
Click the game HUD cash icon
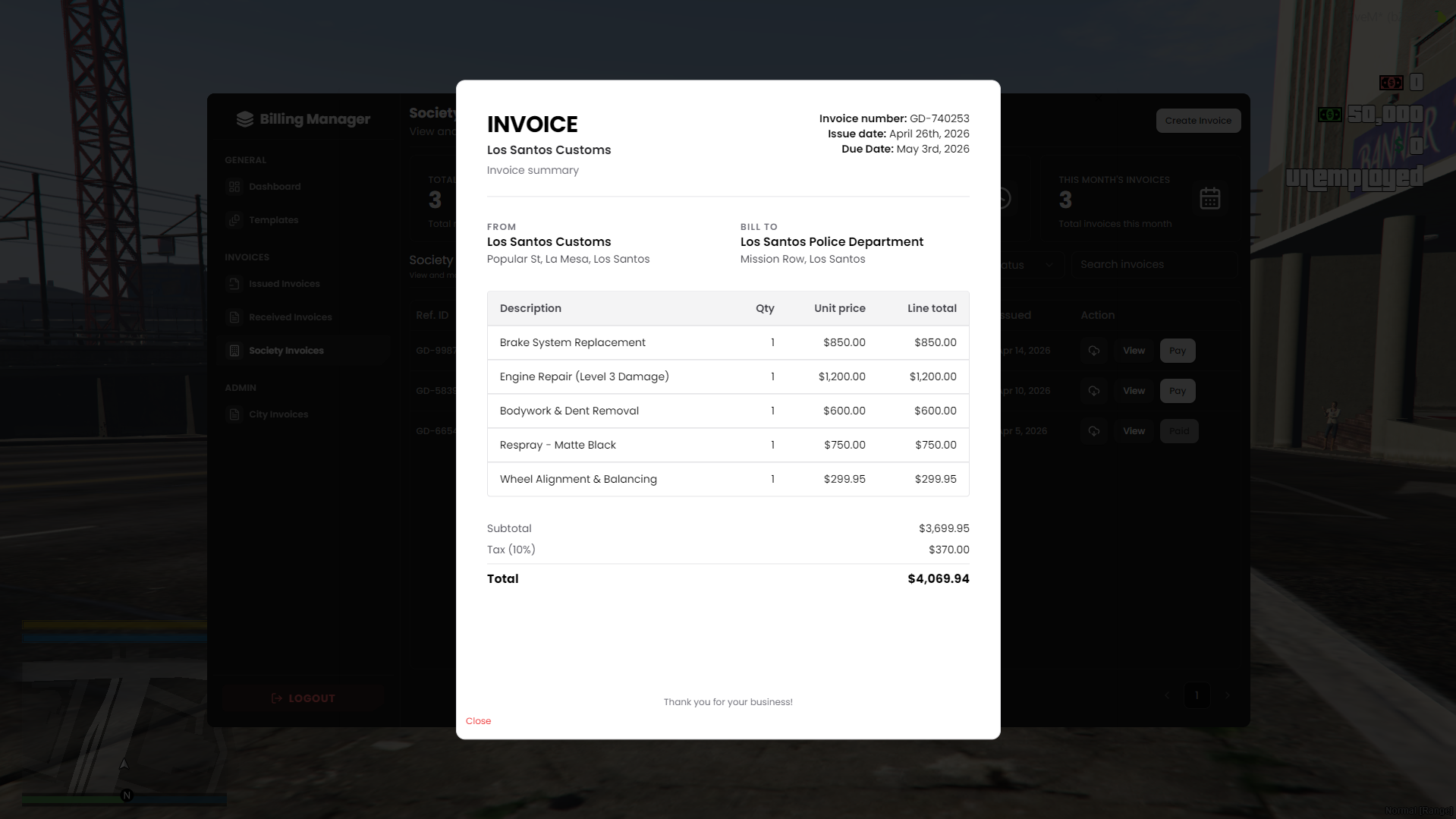tap(1329, 115)
